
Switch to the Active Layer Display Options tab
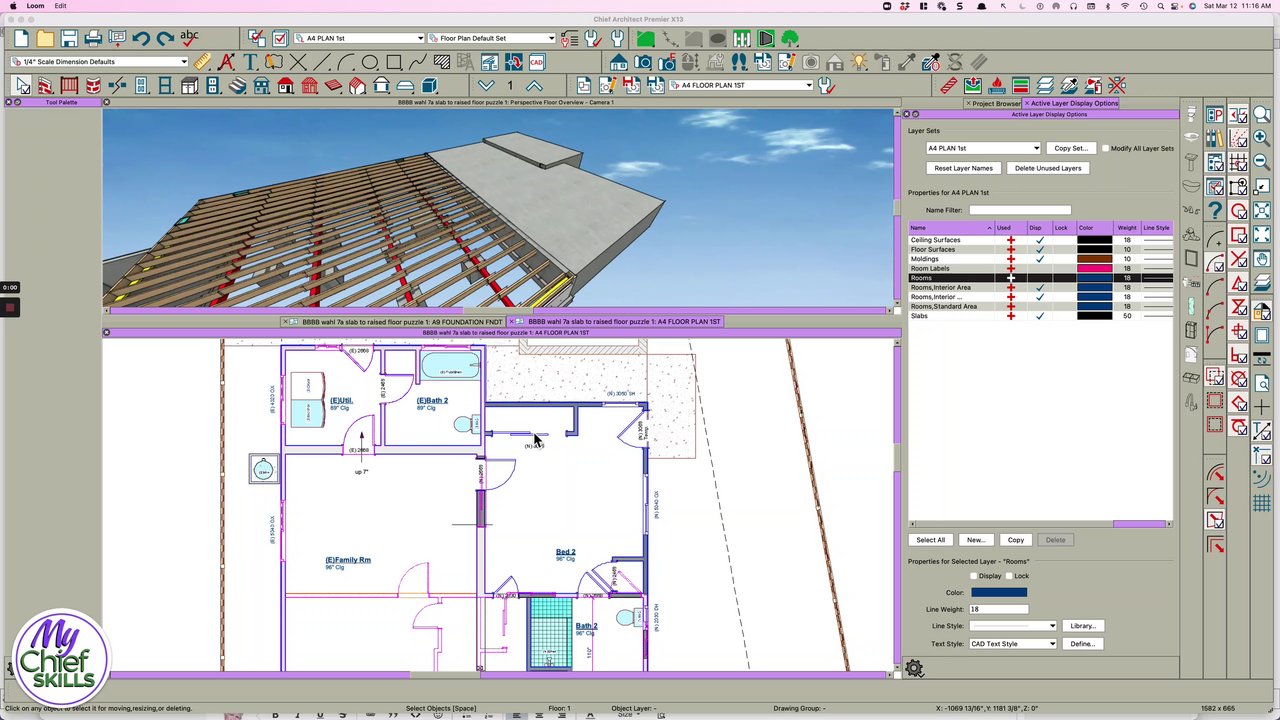pyautogui.click(x=1073, y=103)
